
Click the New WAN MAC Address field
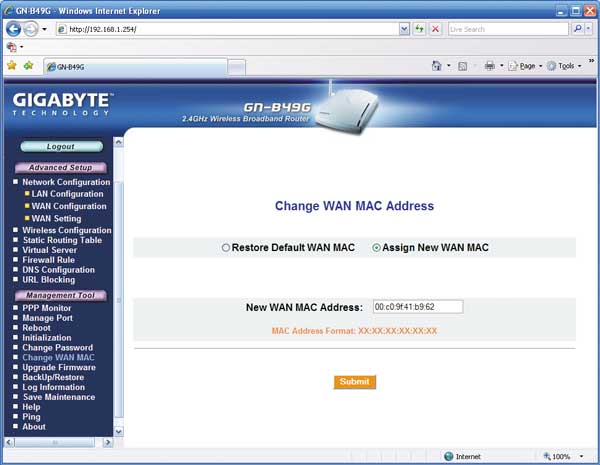tap(417, 307)
